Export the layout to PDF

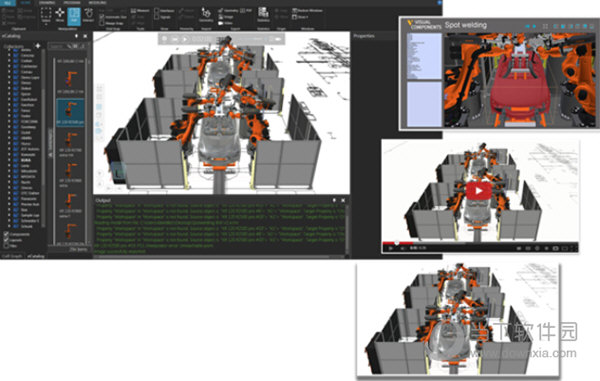point(246,11)
